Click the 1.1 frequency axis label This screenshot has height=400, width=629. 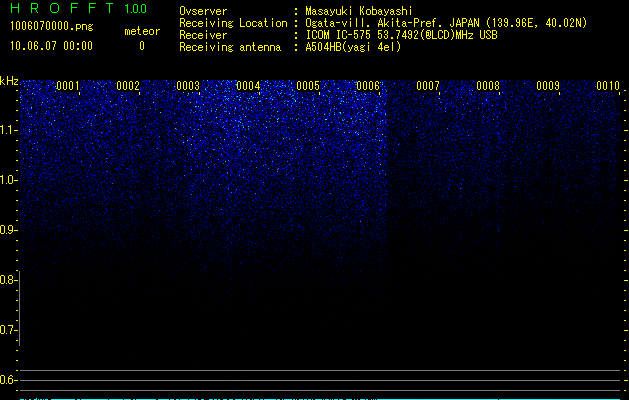(9, 130)
